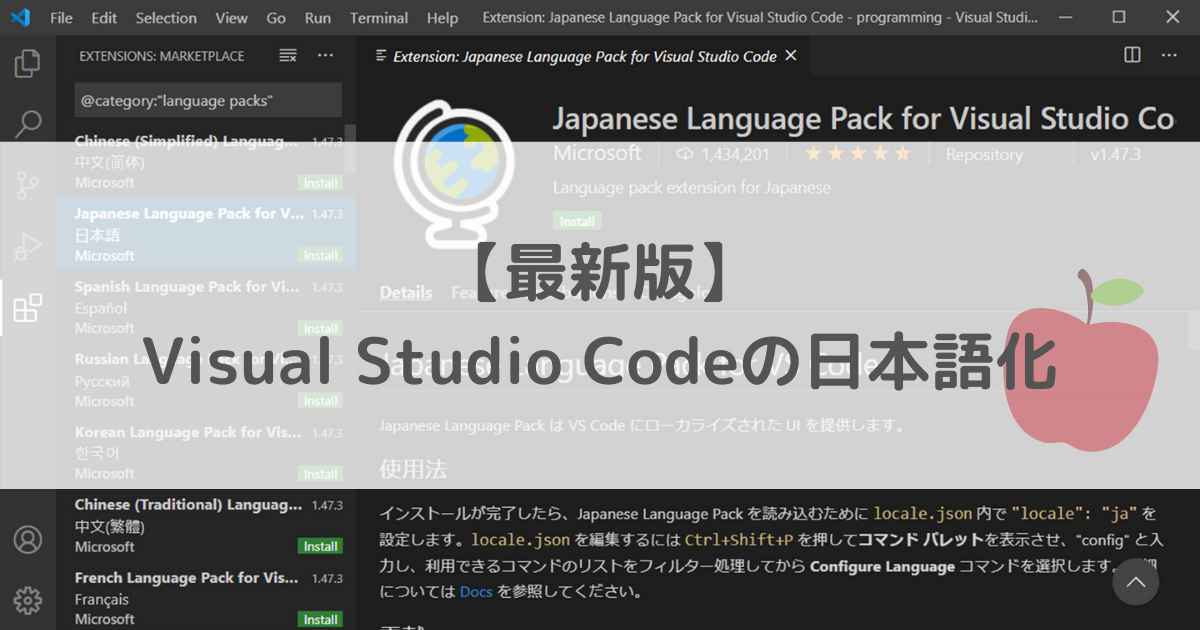This screenshot has width=1200, height=630.
Task: Open the Explorer view in activity bar
Action: click(27, 64)
